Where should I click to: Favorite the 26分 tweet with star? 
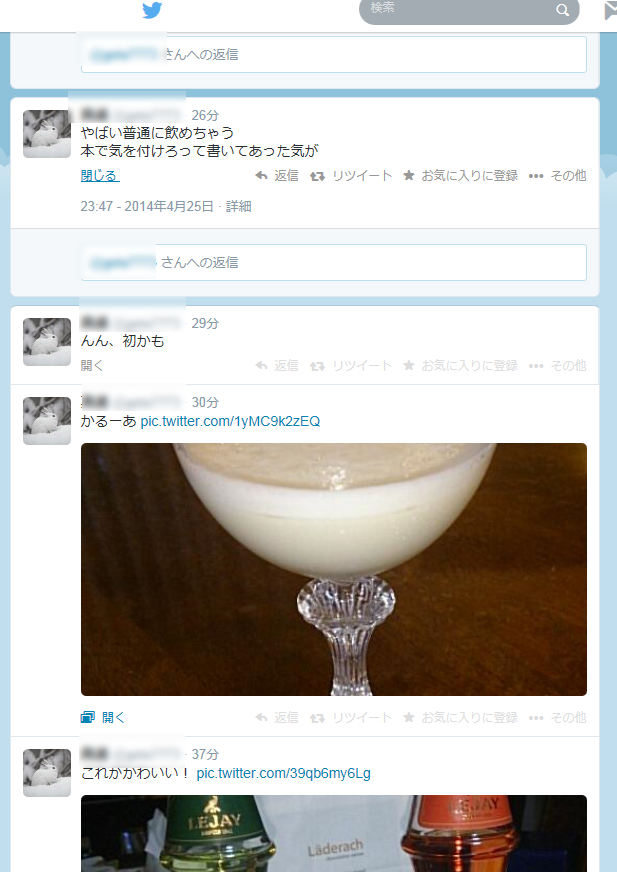pyautogui.click(x=461, y=176)
